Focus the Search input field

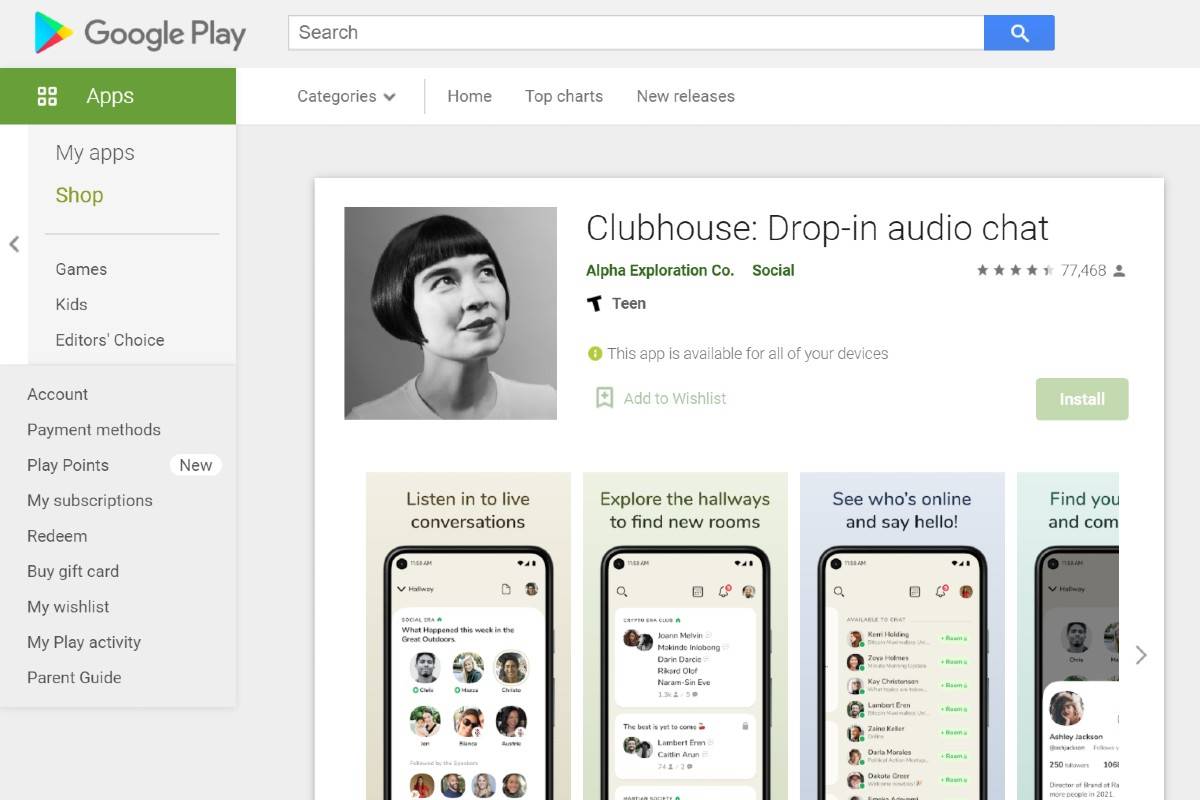636,33
